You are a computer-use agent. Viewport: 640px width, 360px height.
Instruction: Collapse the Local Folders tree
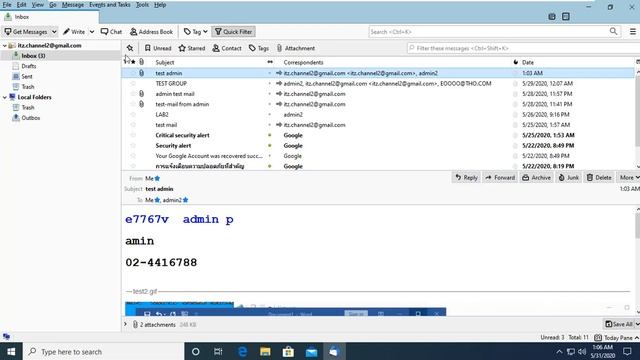[x=4, y=97]
